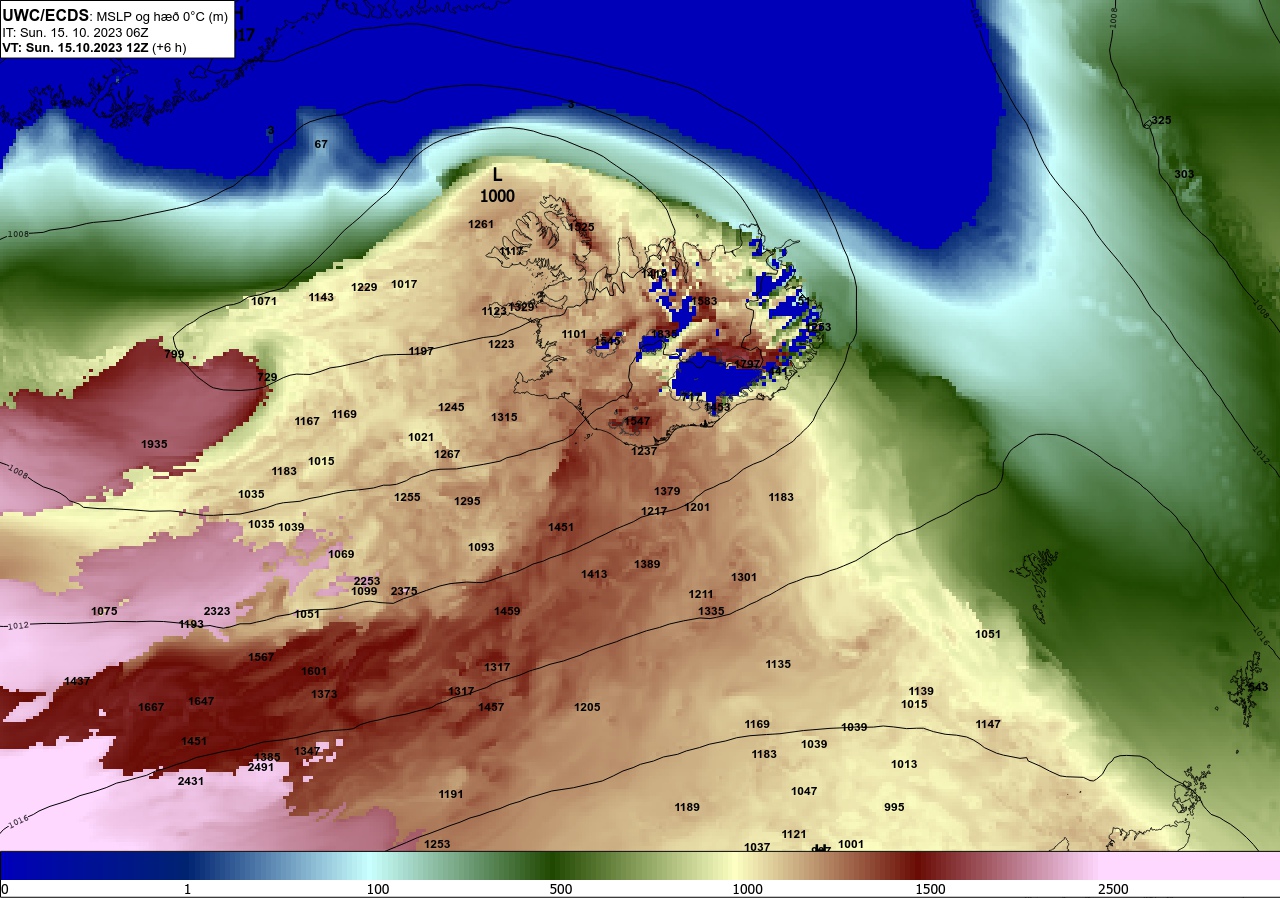Image resolution: width=1280 pixels, height=898 pixels.
Task: Click the 1101 height value
Action: point(574,334)
